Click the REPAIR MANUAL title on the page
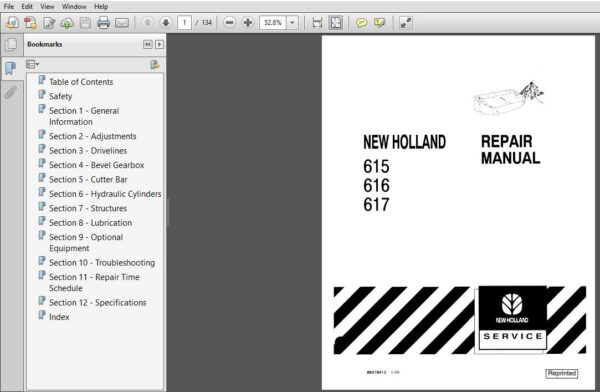 pyautogui.click(x=510, y=150)
